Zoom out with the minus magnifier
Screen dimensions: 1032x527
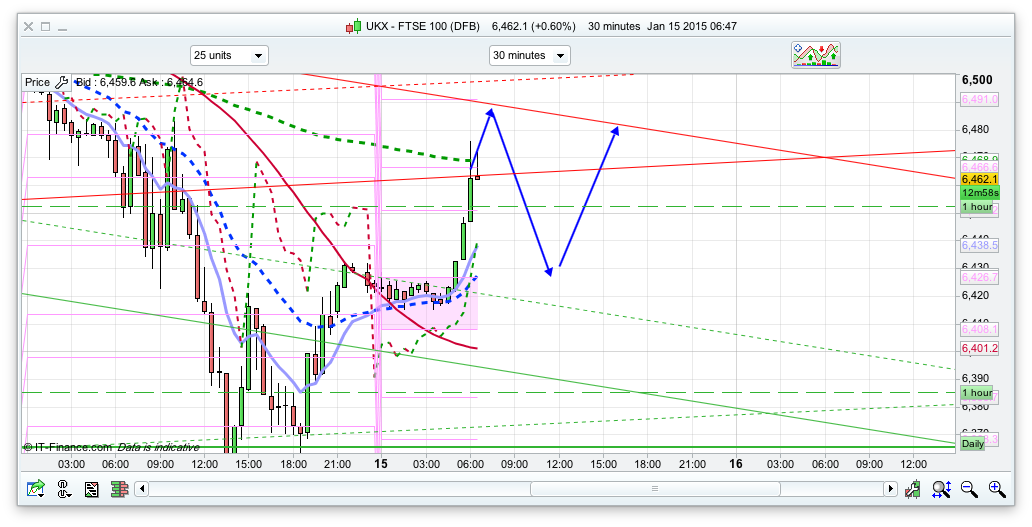click(969, 489)
